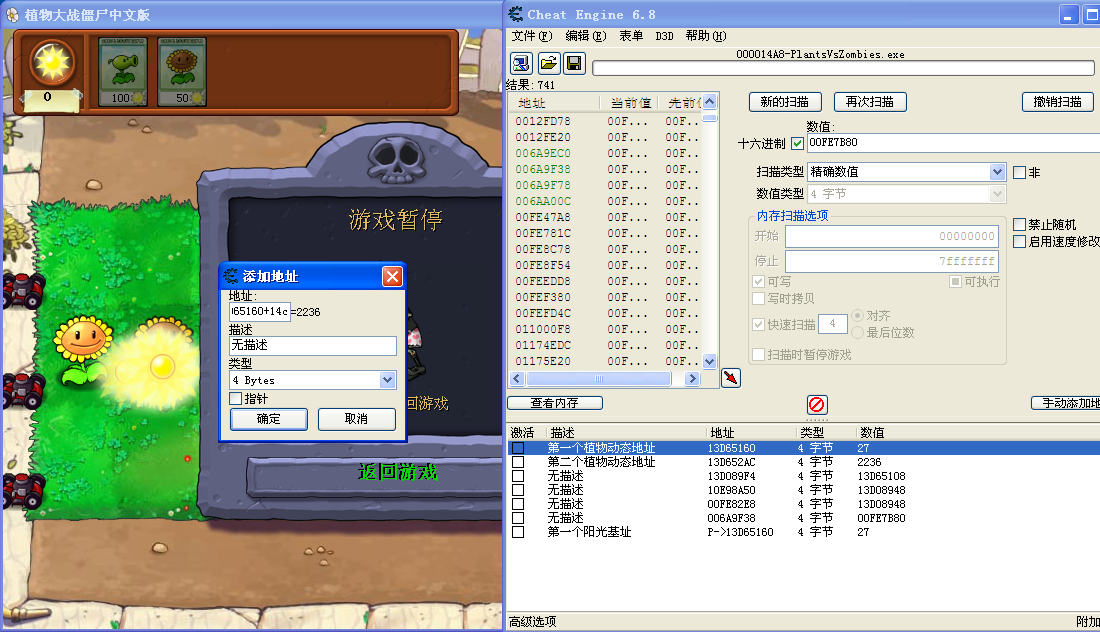Image resolution: width=1100 pixels, height=632 pixels.
Task: Toggle the 十六进制 hexadecimal checkbox
Action: coord(797,143)
